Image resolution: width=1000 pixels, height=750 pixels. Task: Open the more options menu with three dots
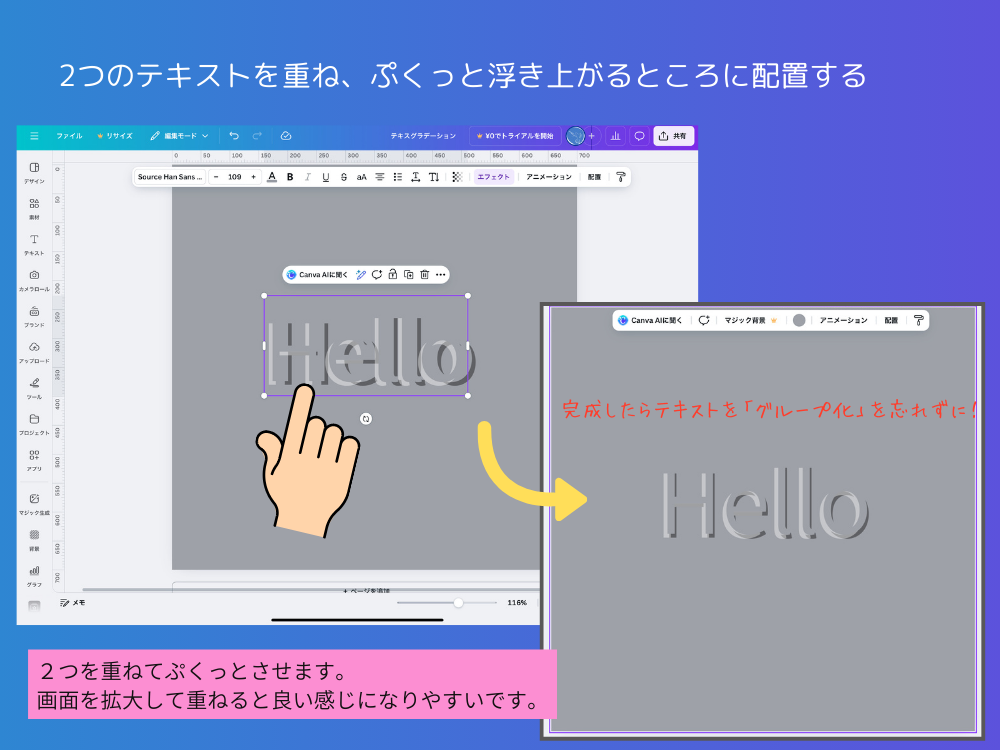[x=440, y=274]
